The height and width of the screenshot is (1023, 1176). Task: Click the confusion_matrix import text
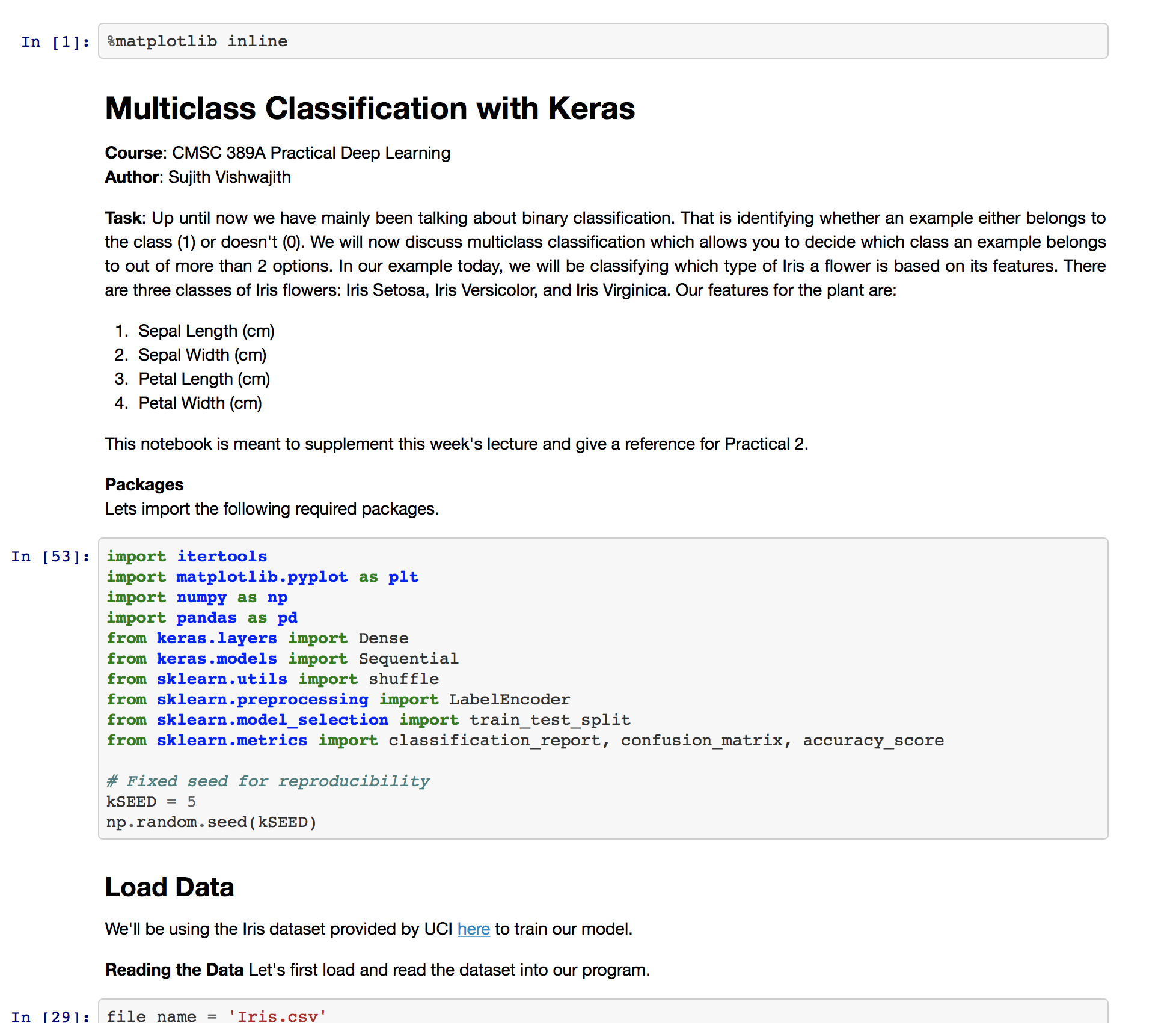(701, 741)
